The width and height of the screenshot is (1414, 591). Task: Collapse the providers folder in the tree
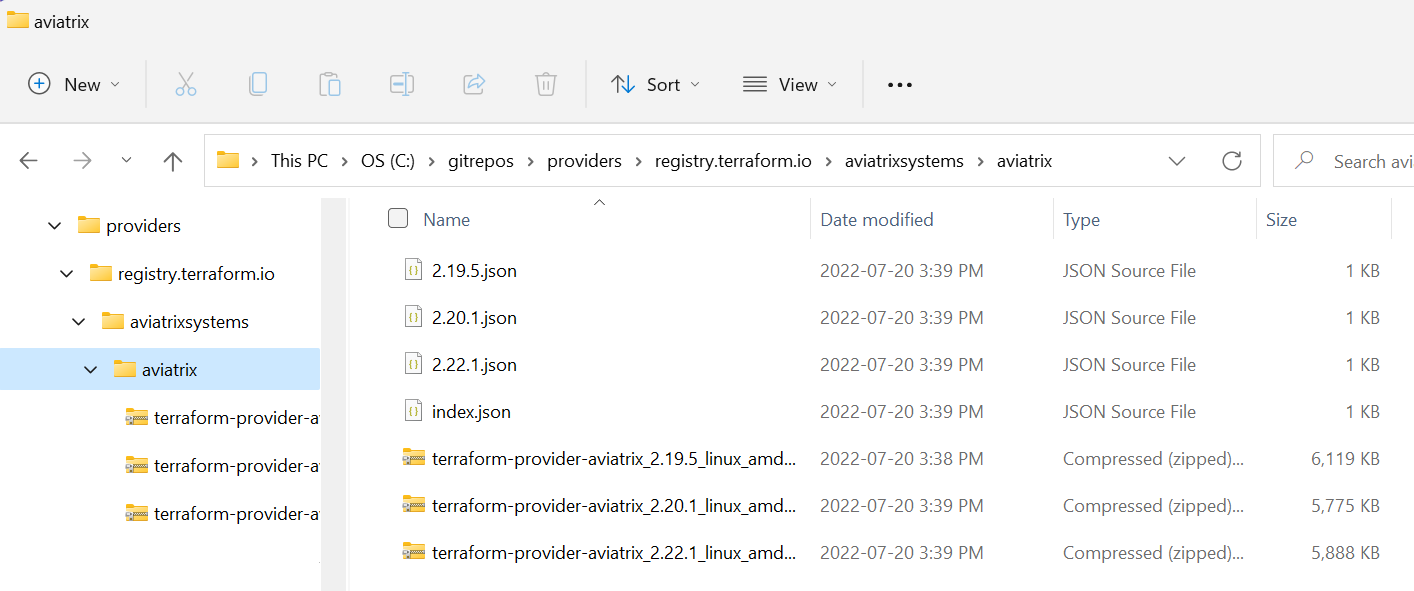point(54,225)
